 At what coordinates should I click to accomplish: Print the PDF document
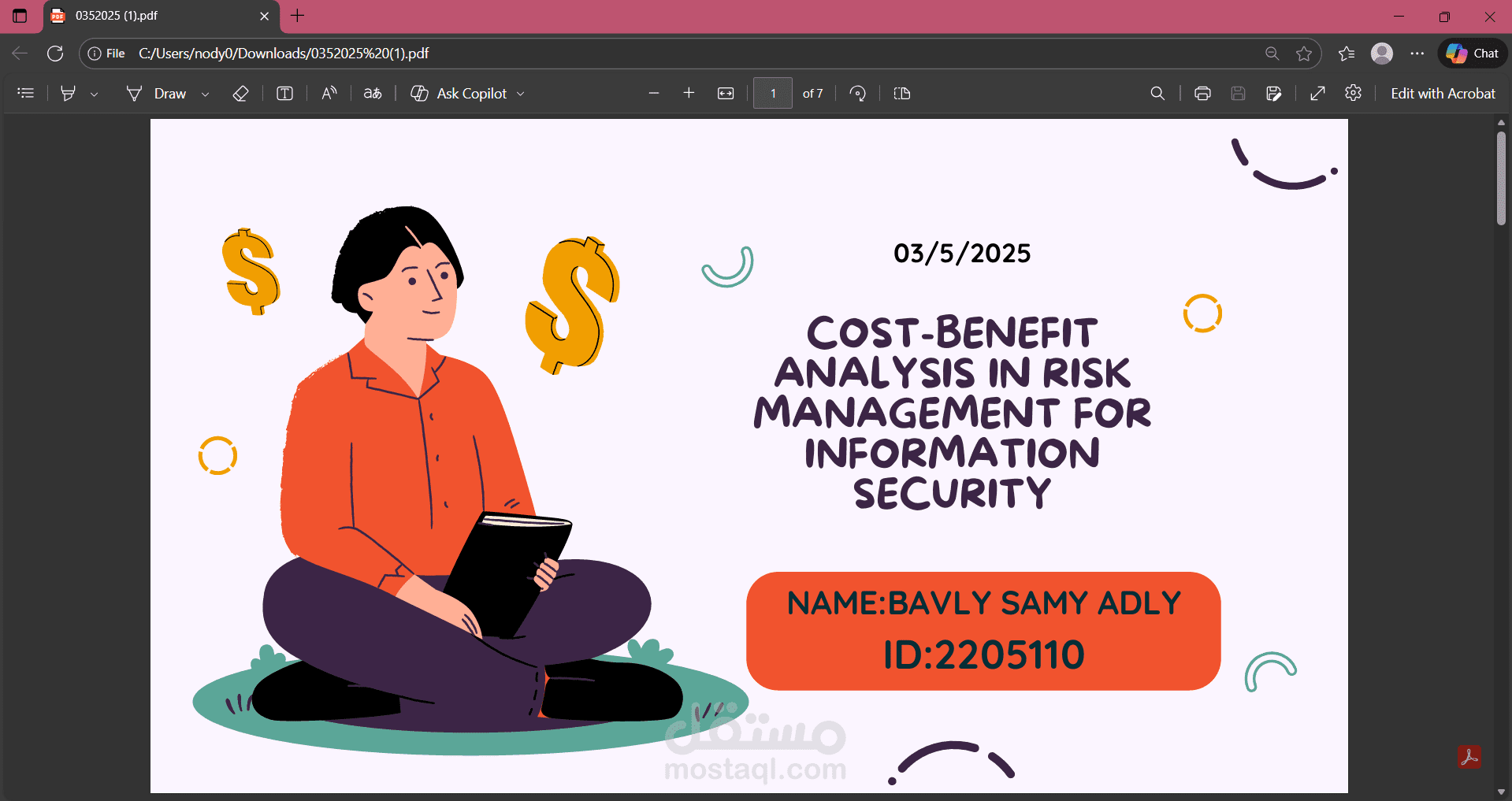[x=1202, y=93]
